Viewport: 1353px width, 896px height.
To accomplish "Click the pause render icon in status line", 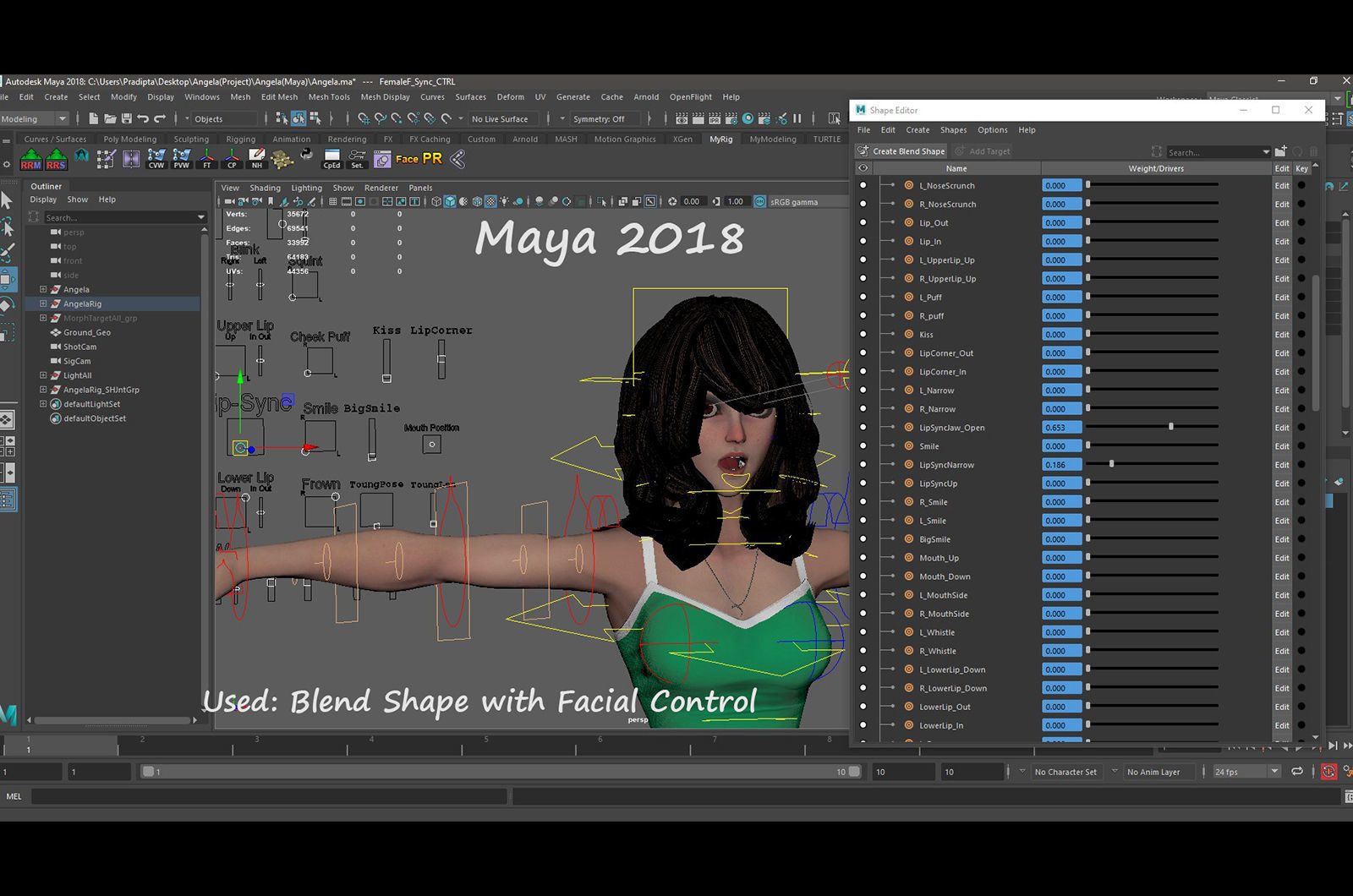I will [797, 118].
